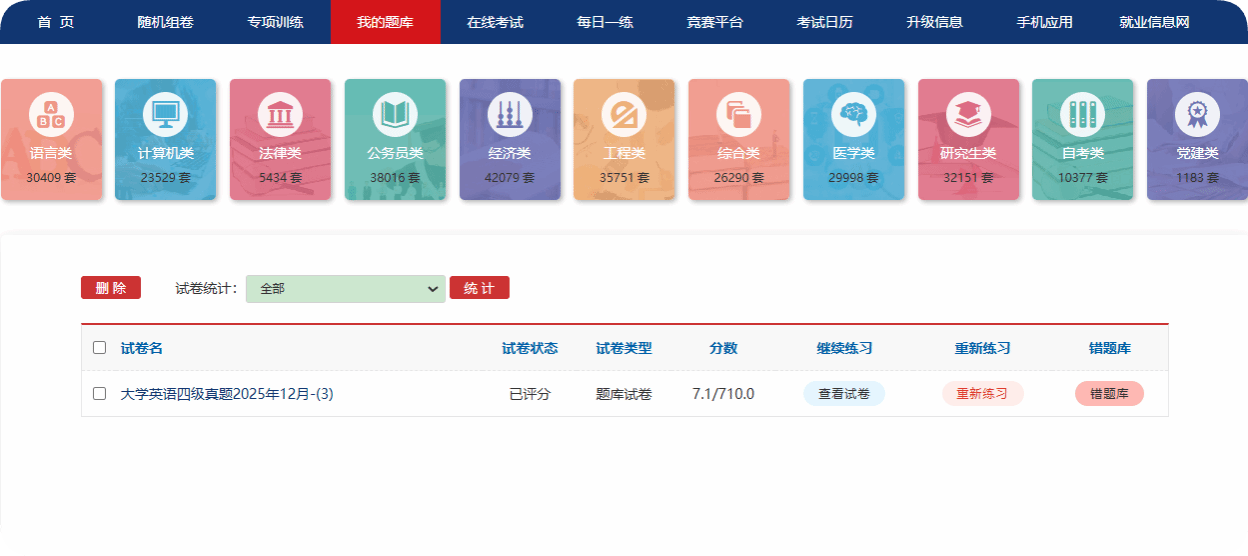This screenshot has height=556, width=1248.
Task: Open the 自考类 binders icon
Action: pos(1083,114)
